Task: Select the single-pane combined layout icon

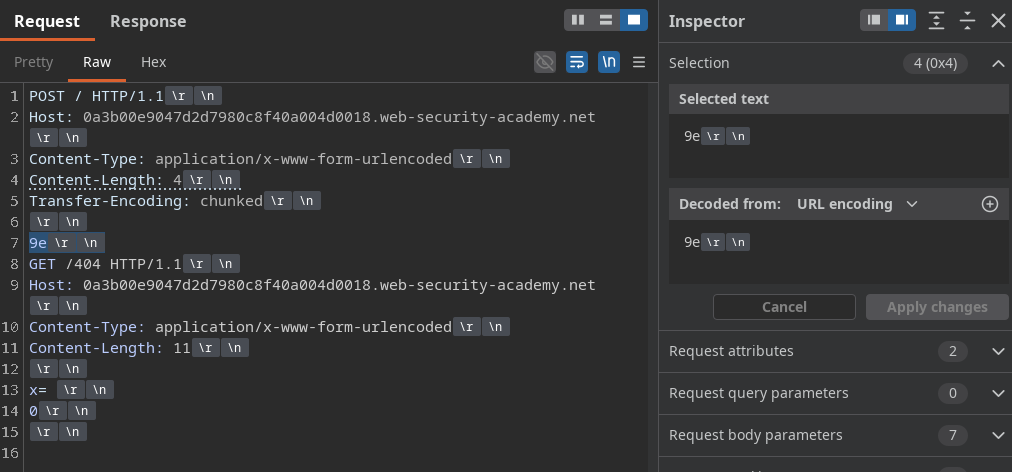Action: [634, 21]
